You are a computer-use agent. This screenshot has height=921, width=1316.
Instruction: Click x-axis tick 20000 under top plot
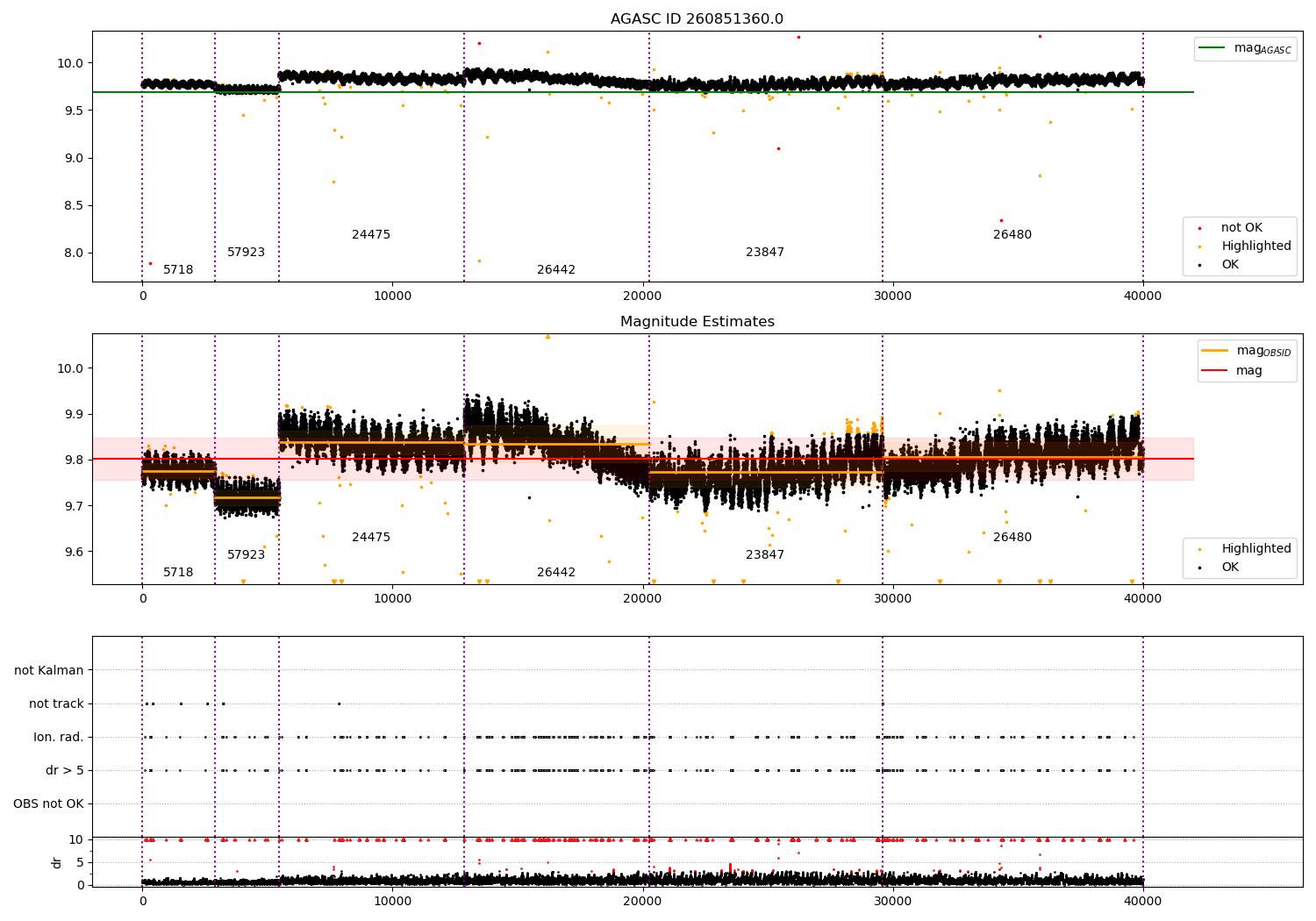[642, 296]
